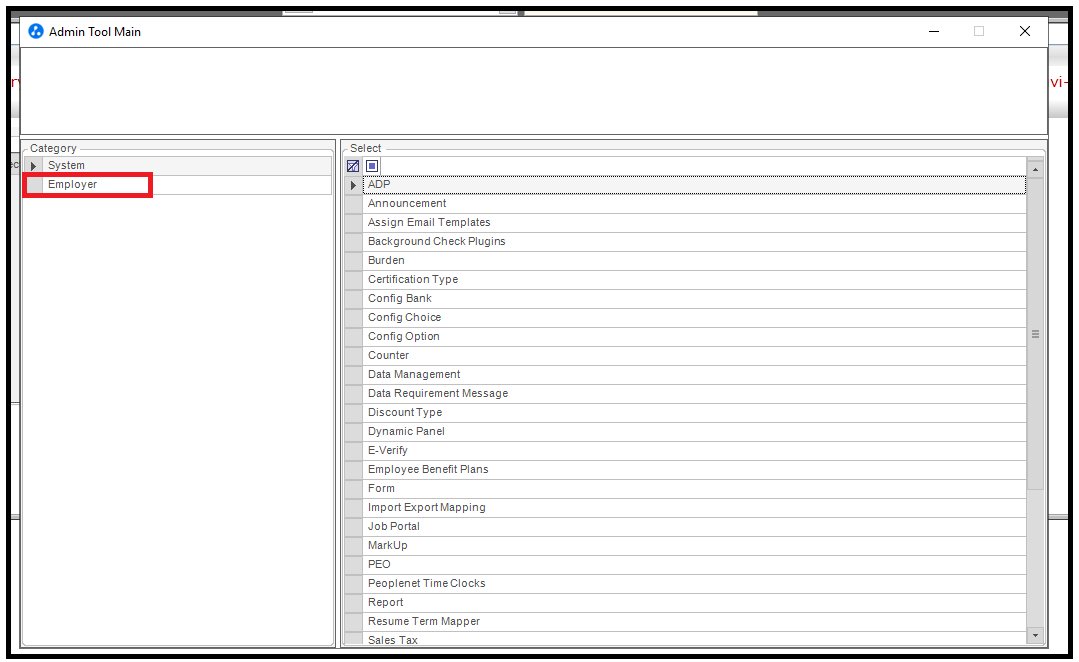Select the Announcement row
The image size is (1079, 662).
694,204
